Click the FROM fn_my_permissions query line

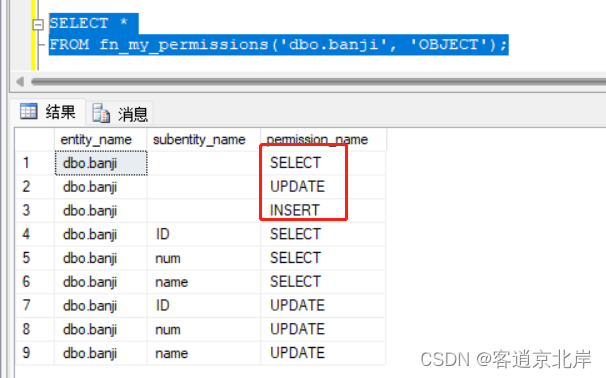tap(278, 45)
